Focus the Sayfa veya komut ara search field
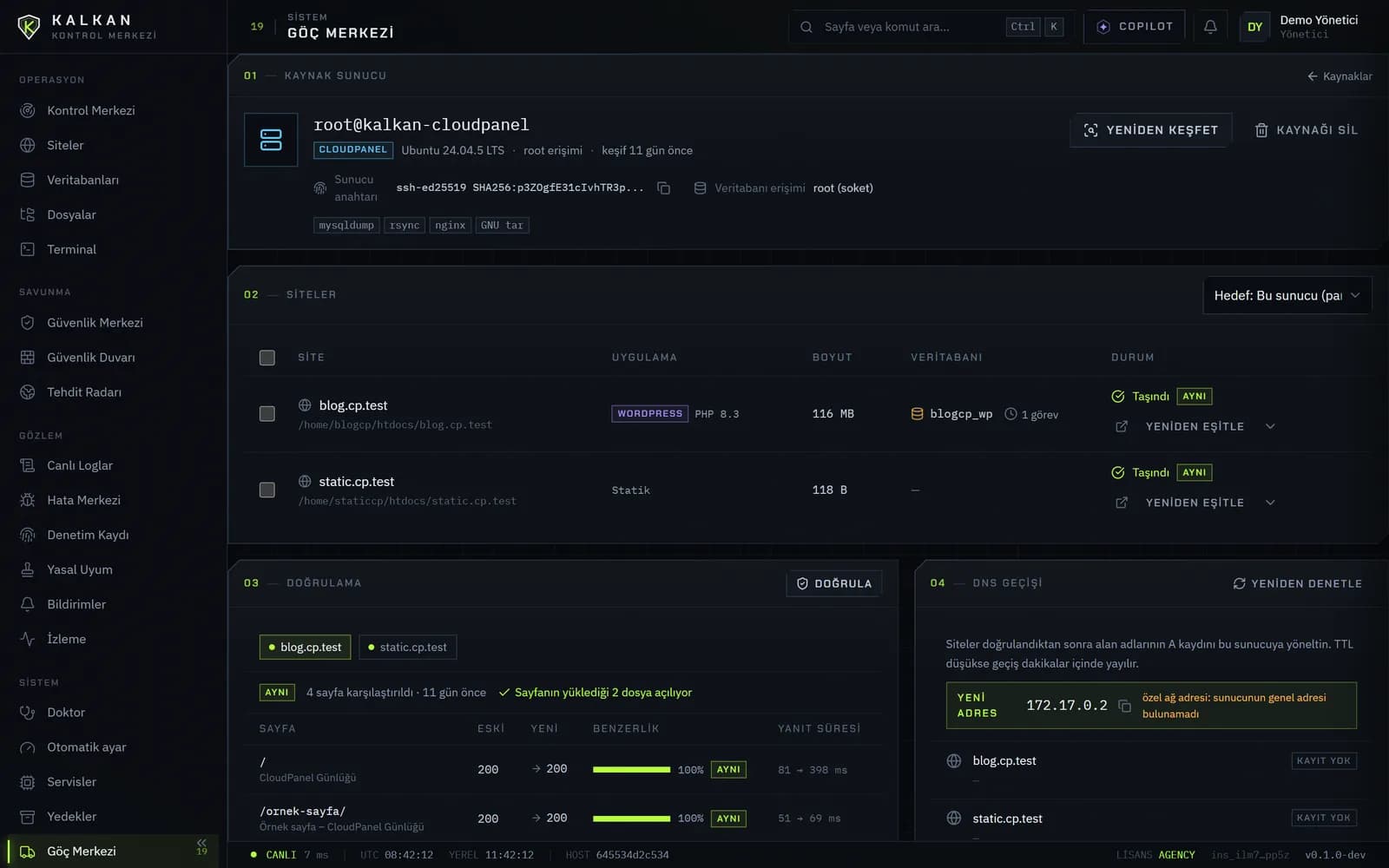 931,27
